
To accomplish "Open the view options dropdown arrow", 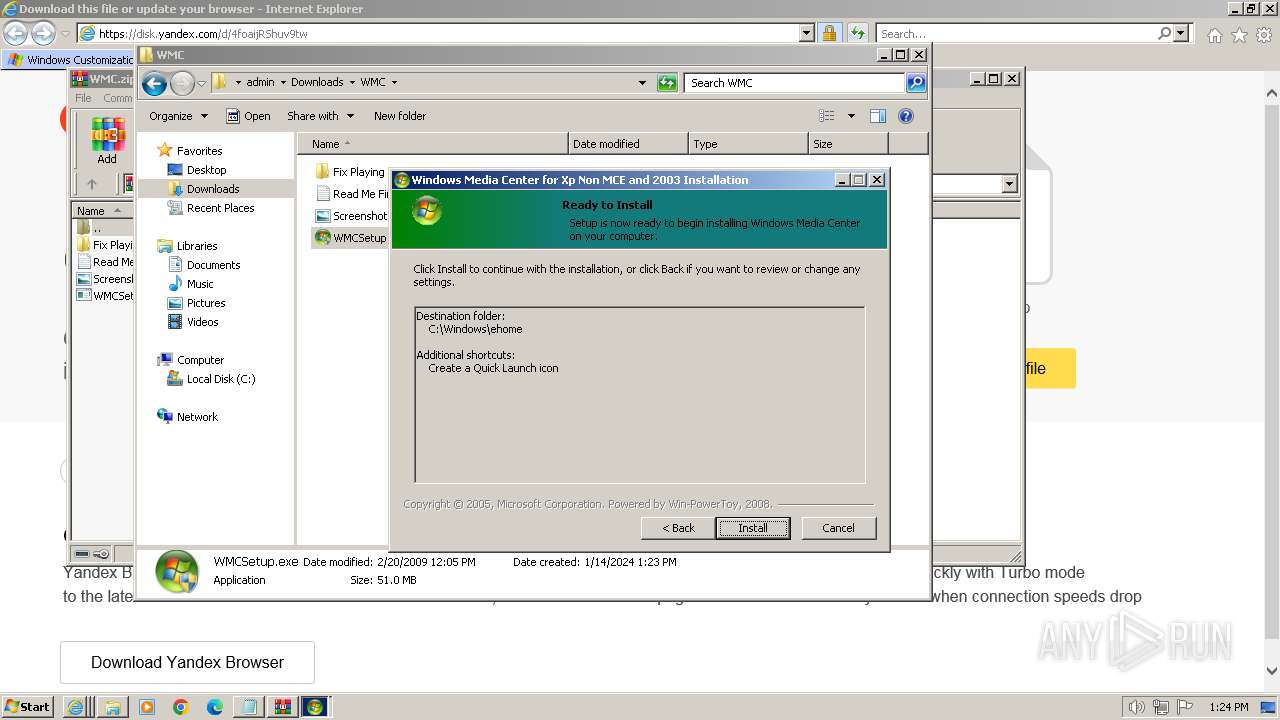I will point(851,116).
